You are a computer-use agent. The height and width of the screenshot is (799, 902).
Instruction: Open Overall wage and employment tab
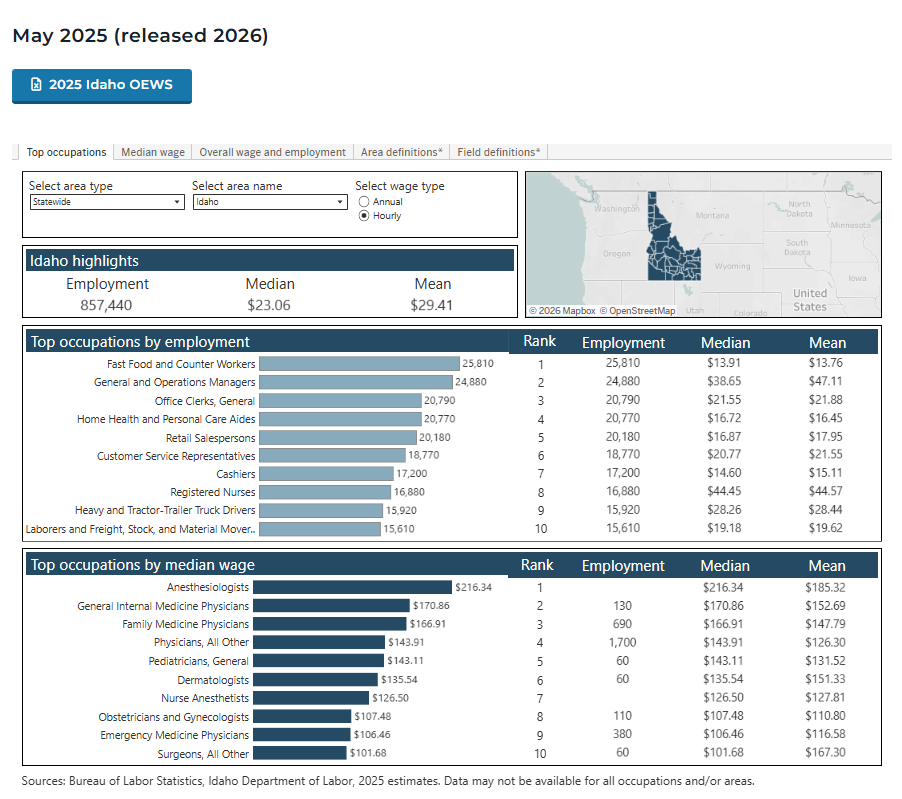(273, 152)
